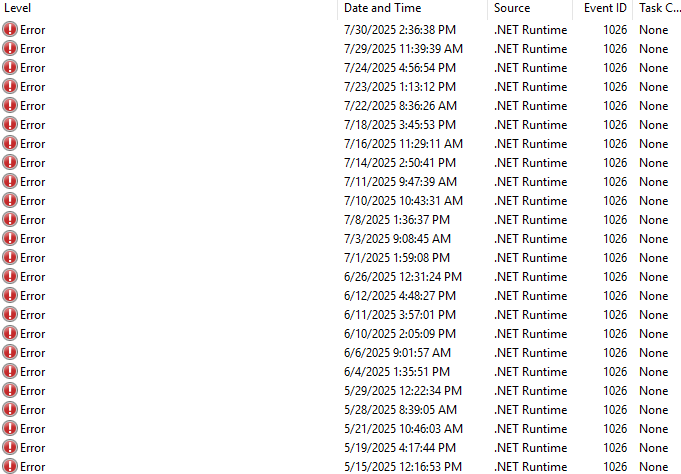Select the 7/29/2025 11:39:39 AM date cell
Image resolution: width=681 pixels, height=474 pixels.
click(x=403, y=49)
